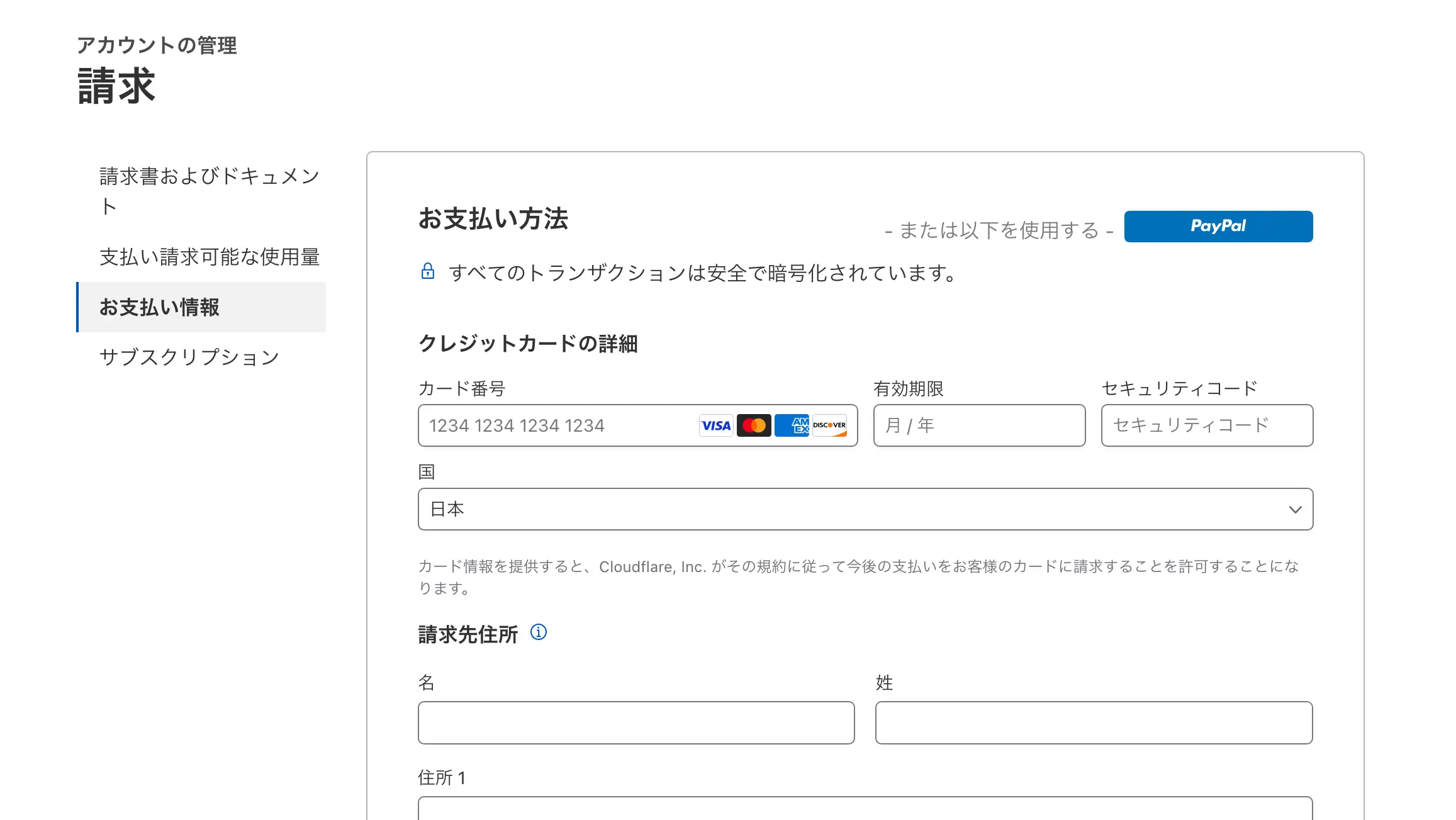
Task: Click the 姓 last name field
Action: (x=1094, y=722)
